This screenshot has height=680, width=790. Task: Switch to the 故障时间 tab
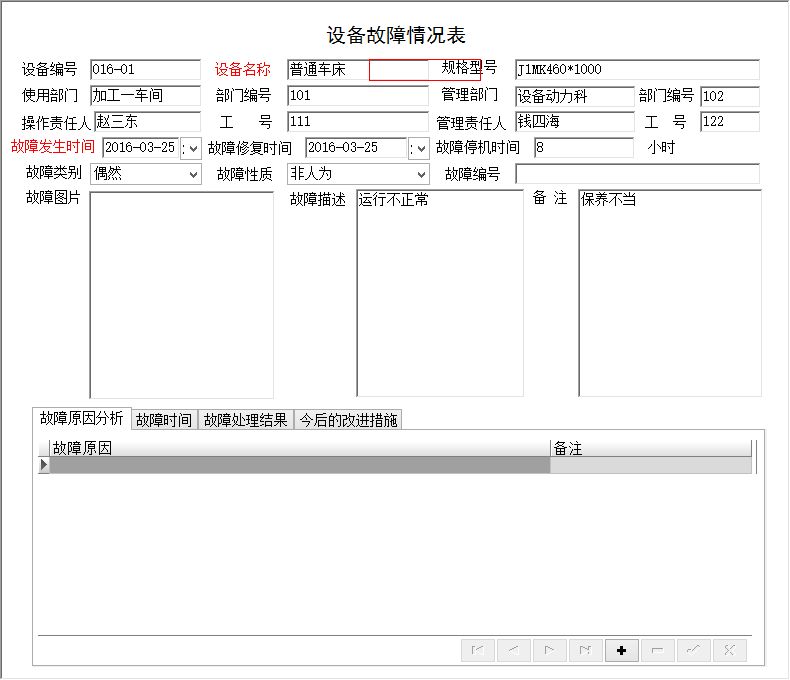point(164,420)
